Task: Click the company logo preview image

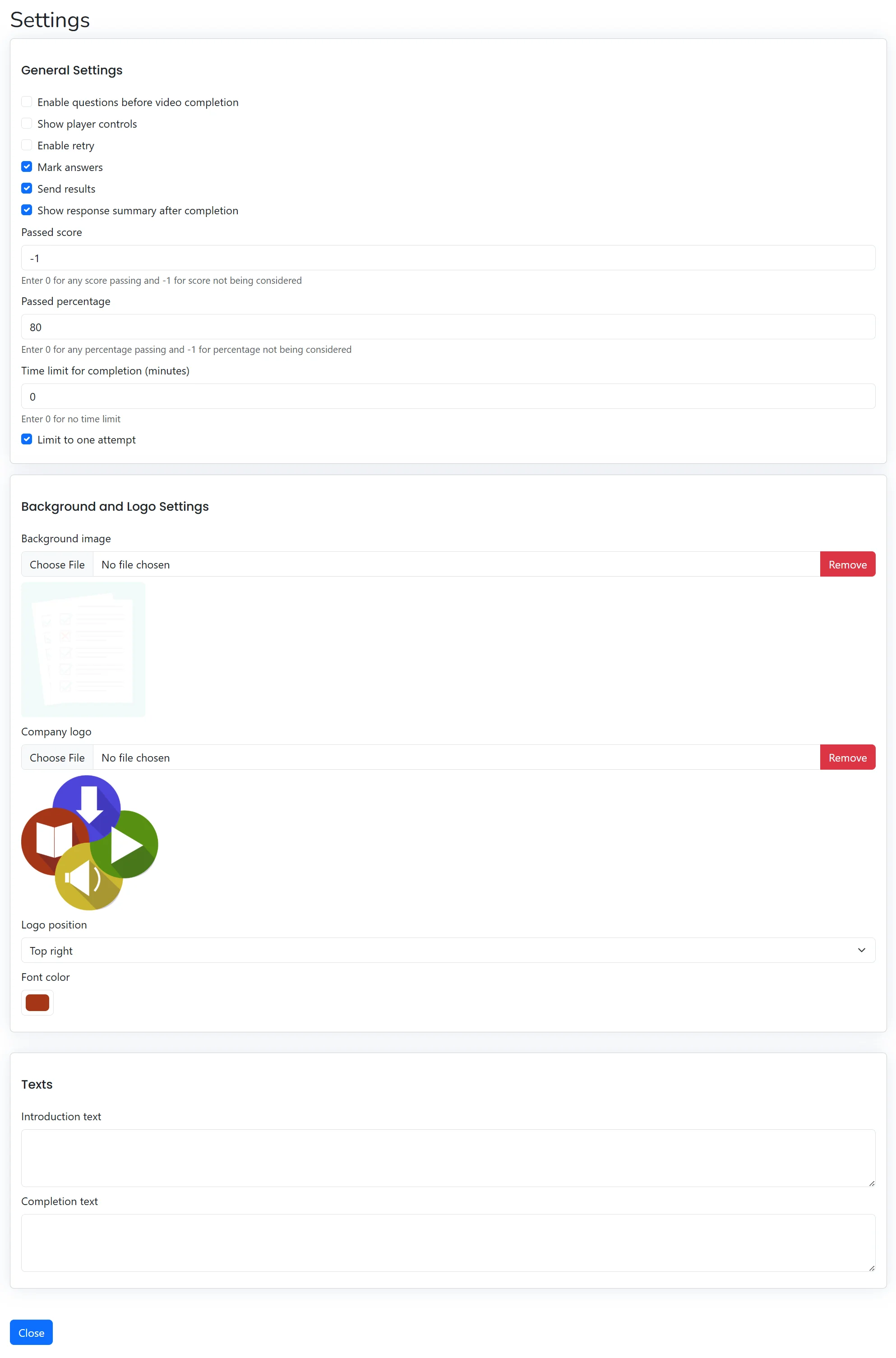Action: click(x=90, y=843)
